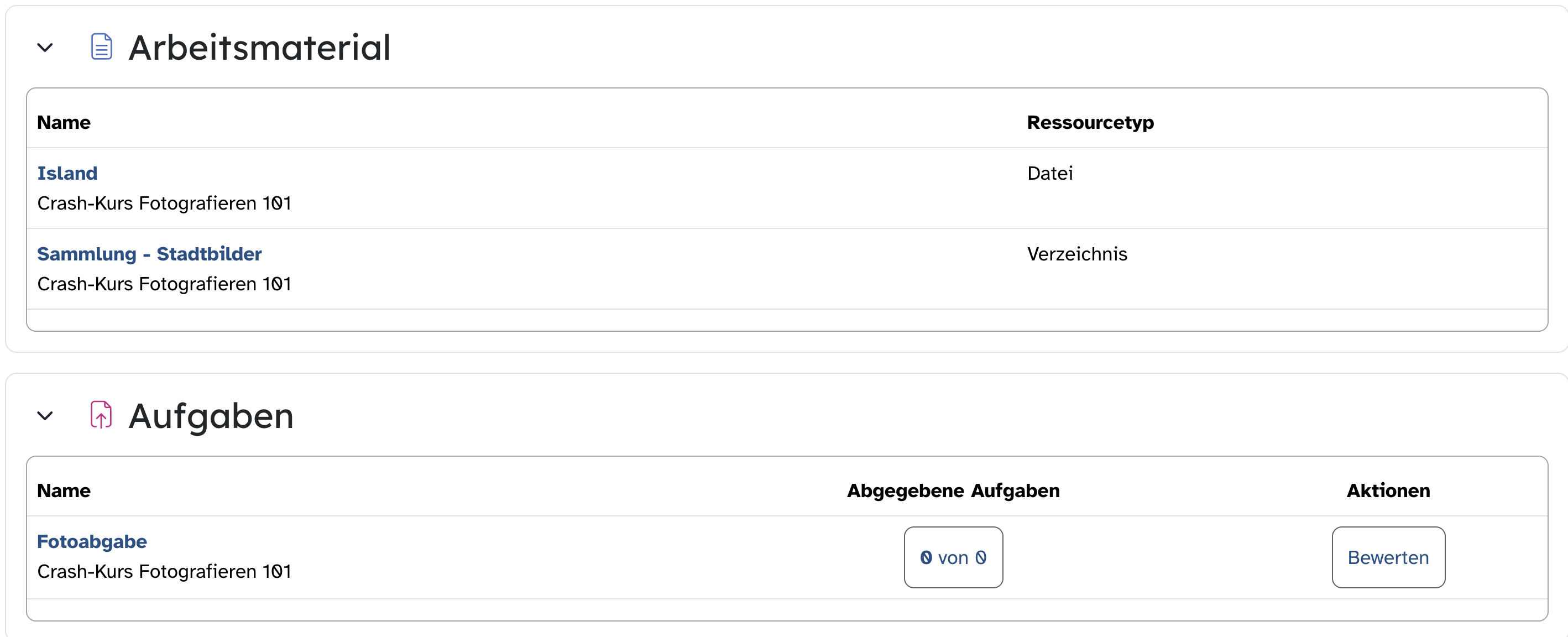
Task: Collapse the Aufgaben section chevron
Action: pos(45,416)
